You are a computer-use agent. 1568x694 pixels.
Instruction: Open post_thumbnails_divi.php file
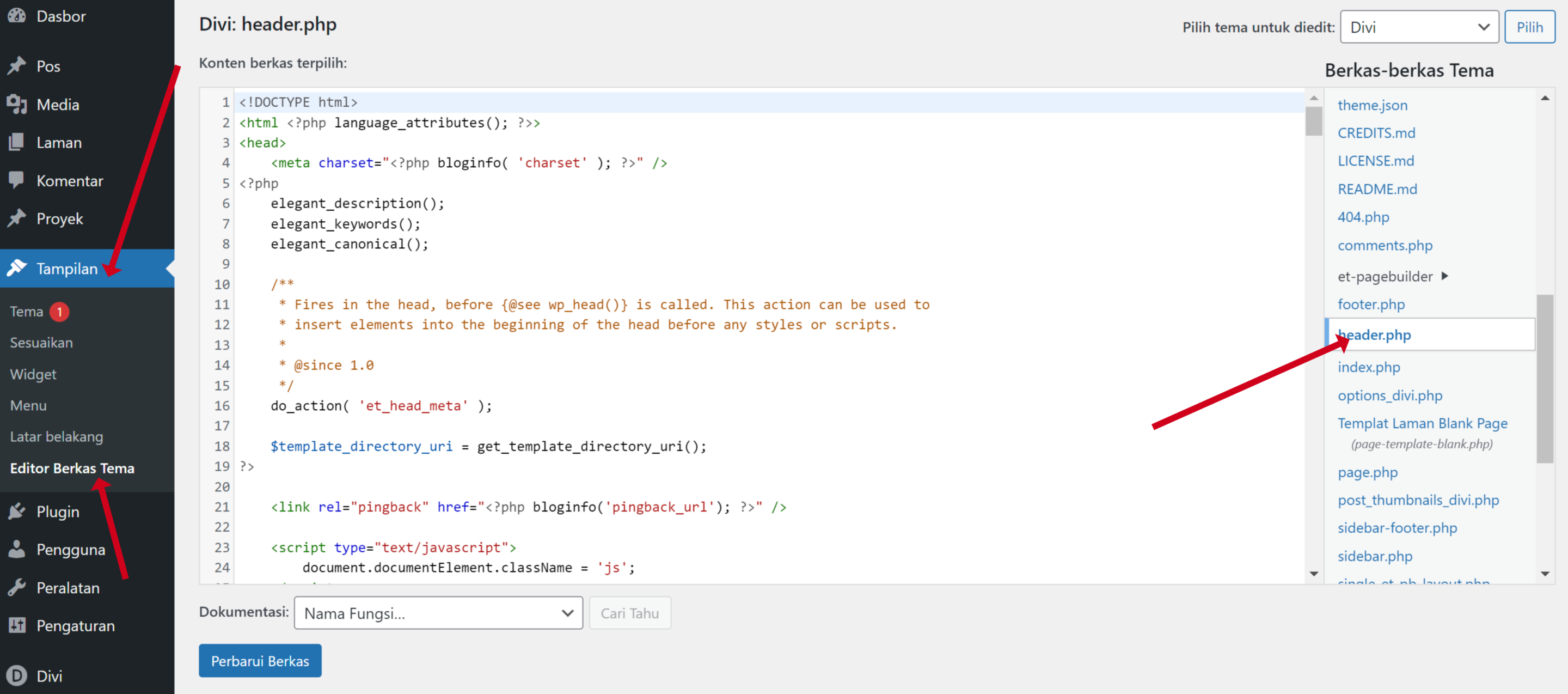(x=1418, y=500)
